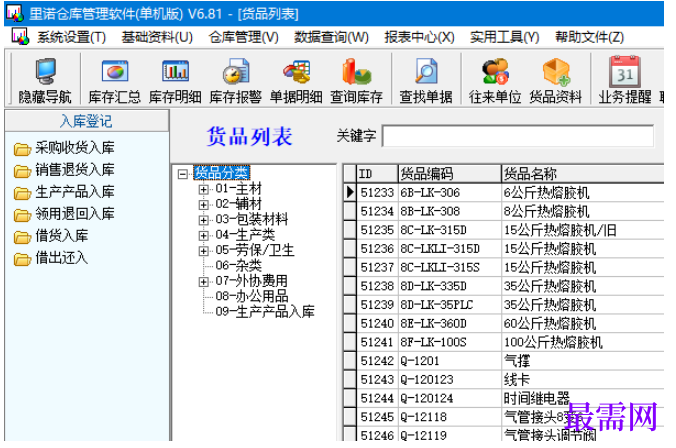This screenshot has width=676, height=448.
Task: Click ID cell 51245
Action: pos(377,417)
